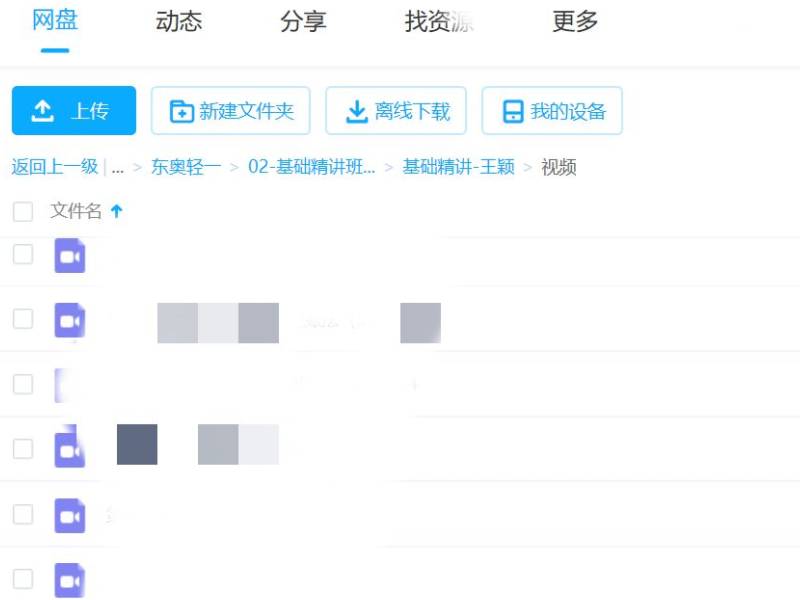Click 返回上一级 to go up a level
800x600 pixels.
tap(50, 167)
